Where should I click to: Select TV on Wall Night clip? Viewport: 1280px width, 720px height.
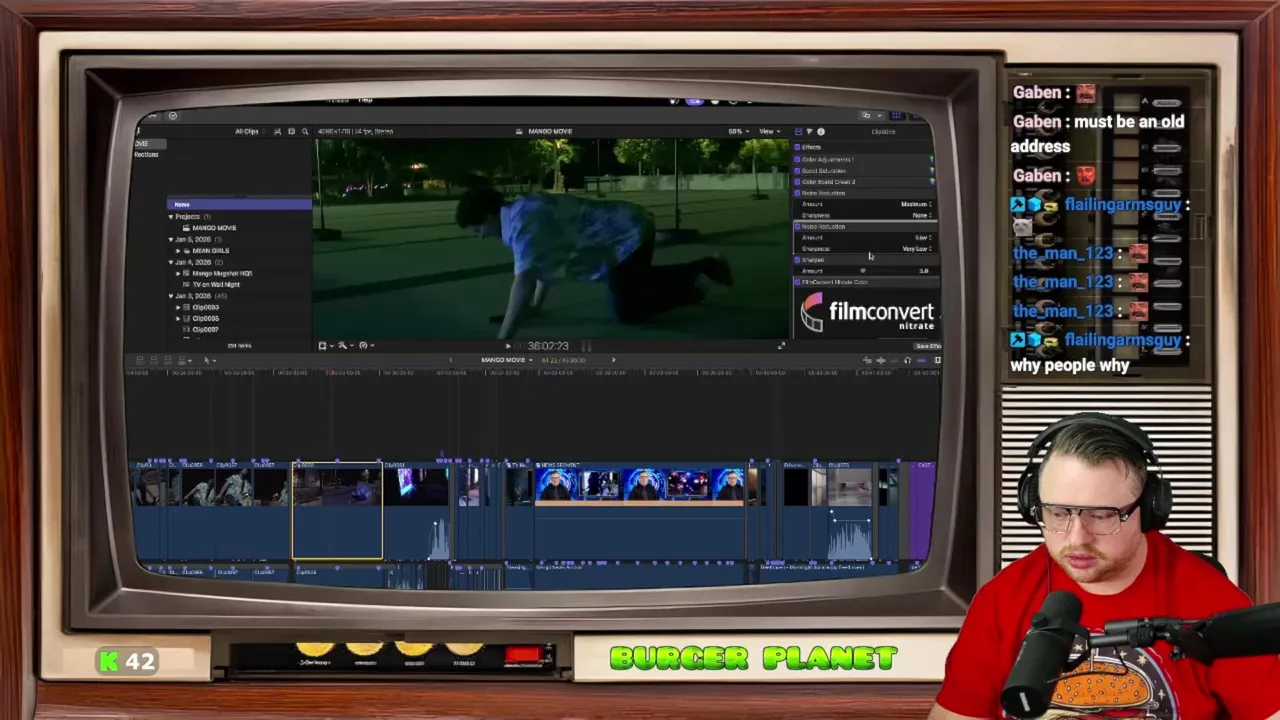(x=216, y=285)
